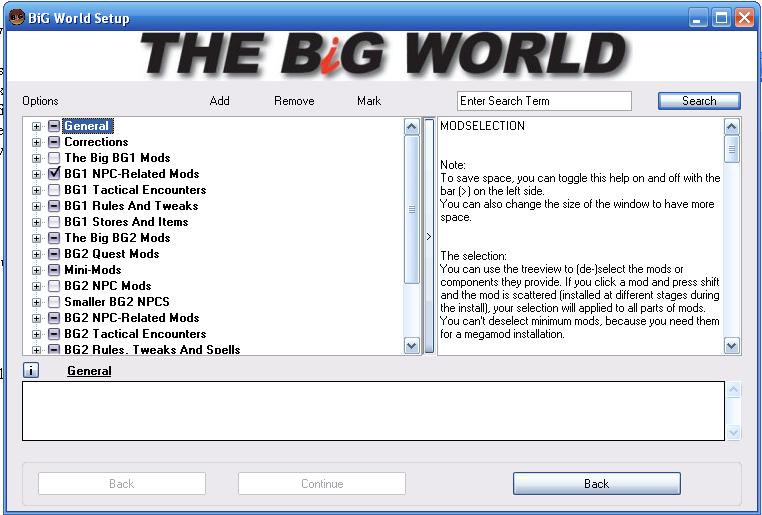Expand The Big BG1 Mods node

pyautogui.click(x=36, y=158)
